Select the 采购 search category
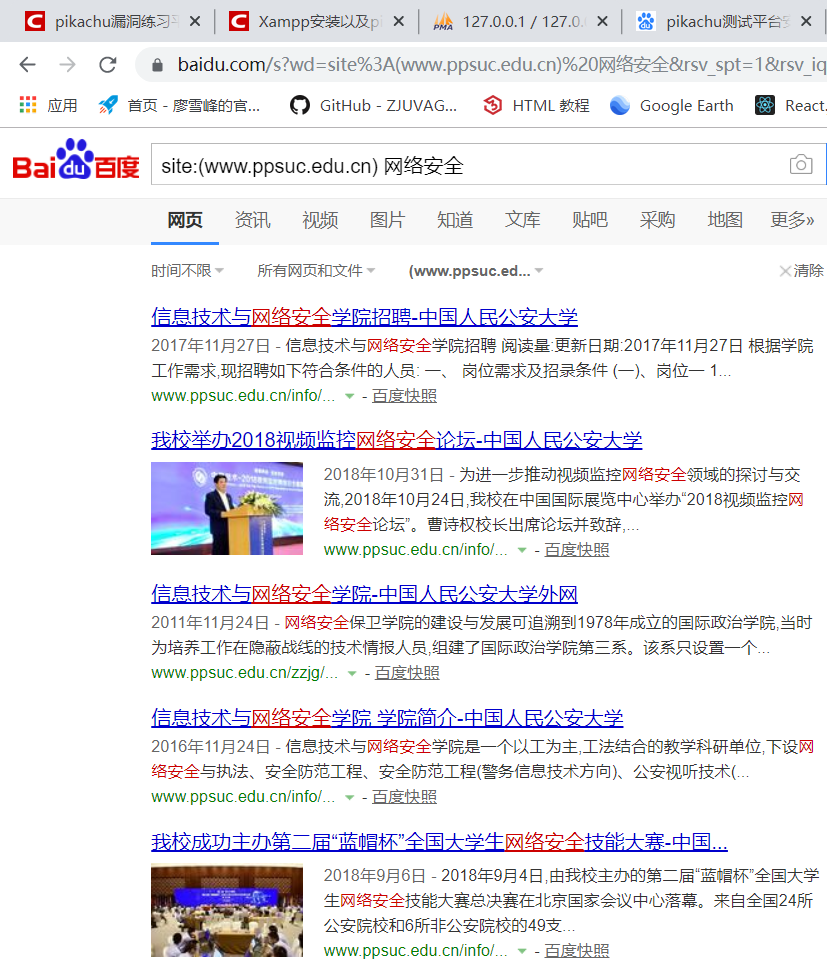Image resolution: width=827 pixels, height=961 pixels. (x=657, y=219)
